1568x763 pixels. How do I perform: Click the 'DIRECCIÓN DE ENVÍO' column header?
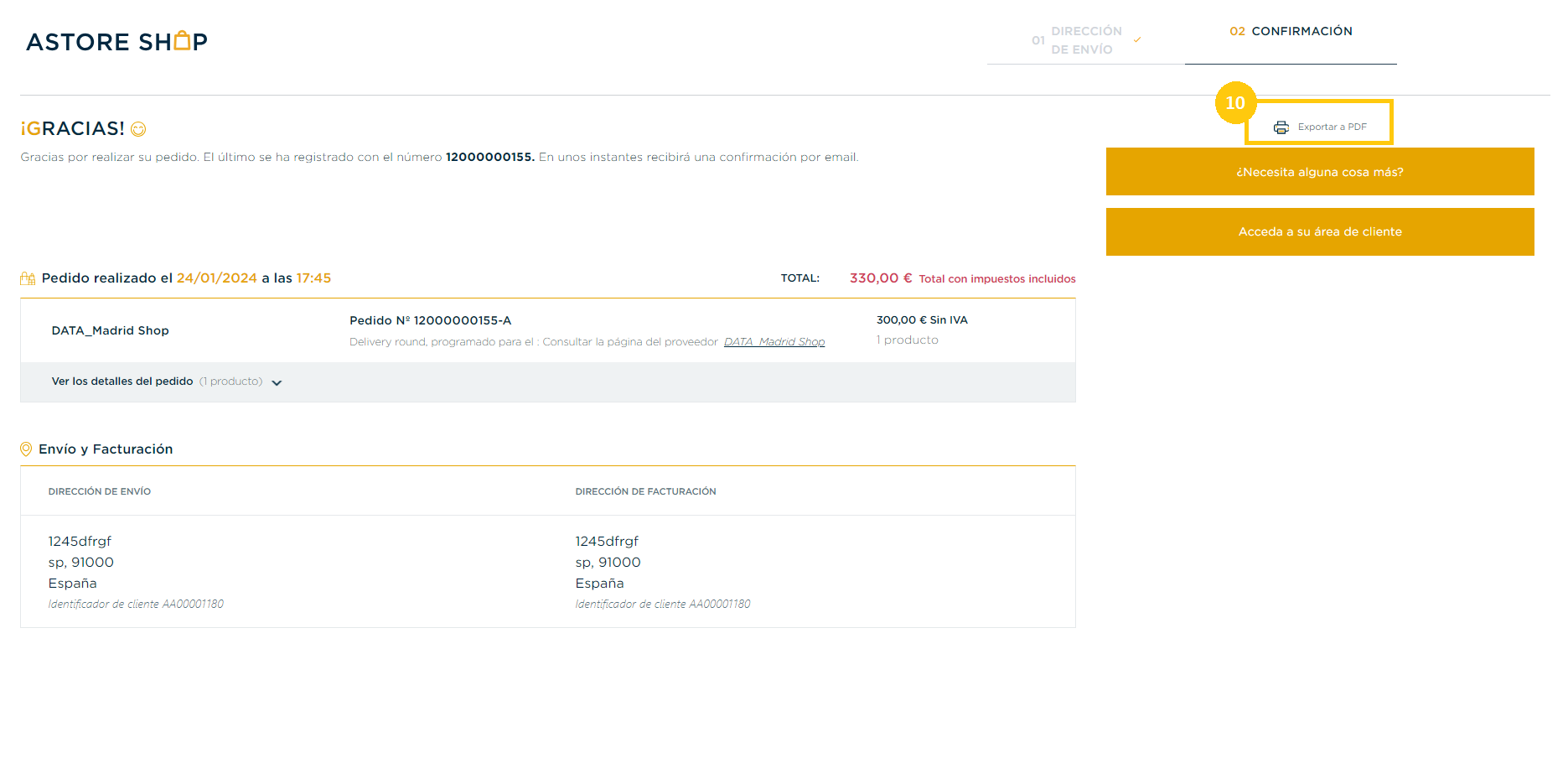[x=100, y=491]
